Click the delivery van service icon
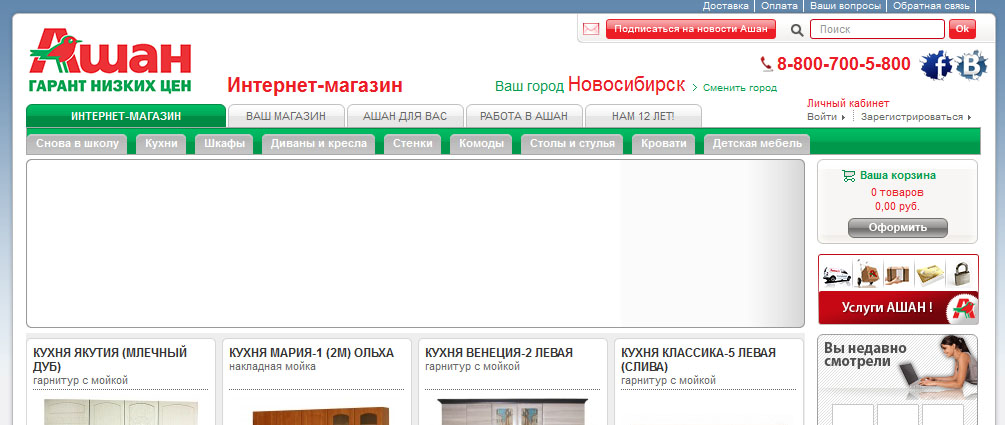 [836, 274]
